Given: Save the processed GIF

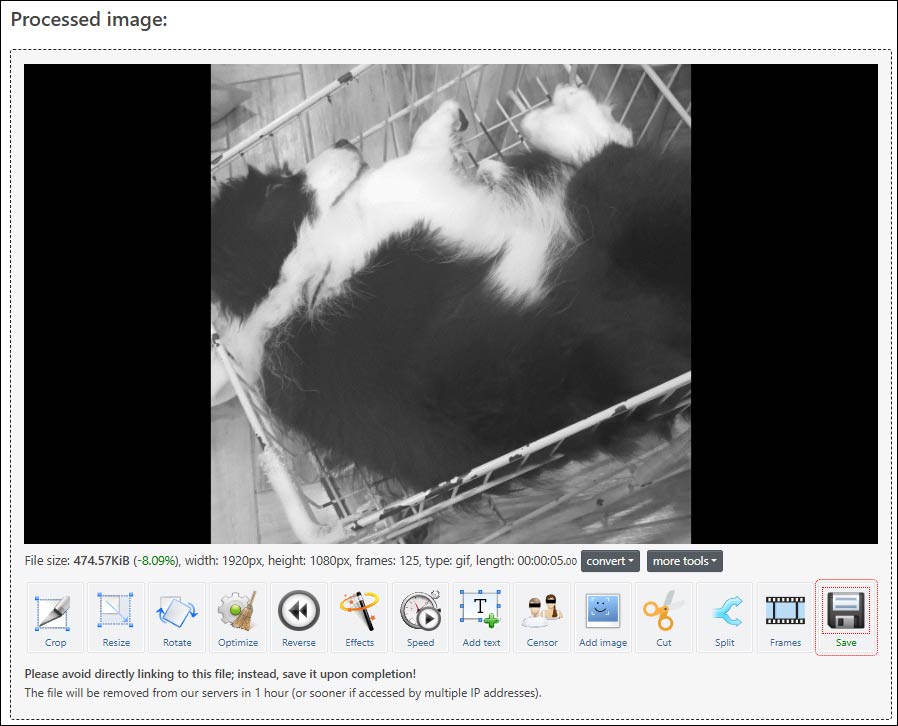Looking at the screenshot, I should (846, 617).
